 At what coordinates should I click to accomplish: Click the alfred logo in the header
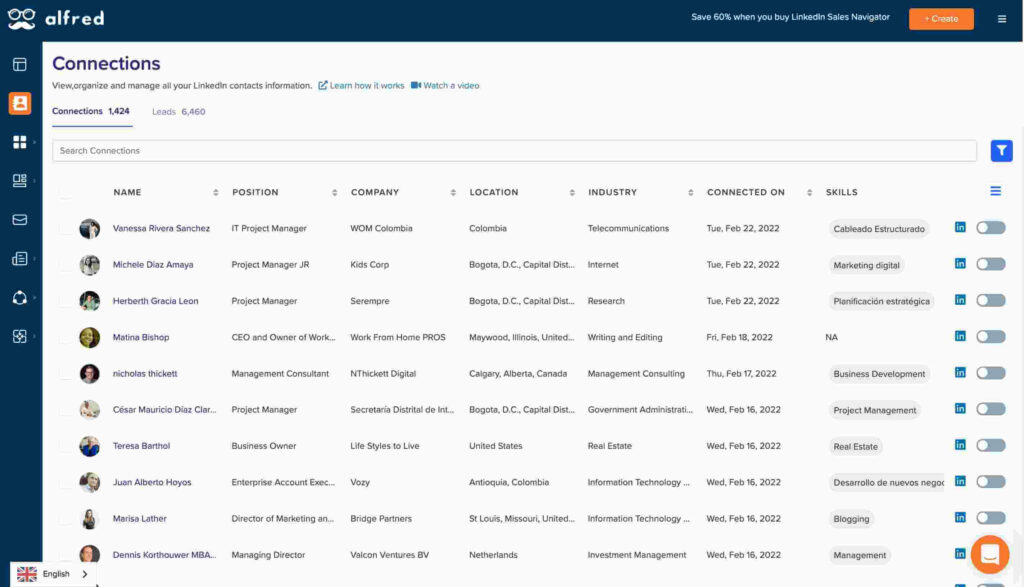(x=56, y=18)
